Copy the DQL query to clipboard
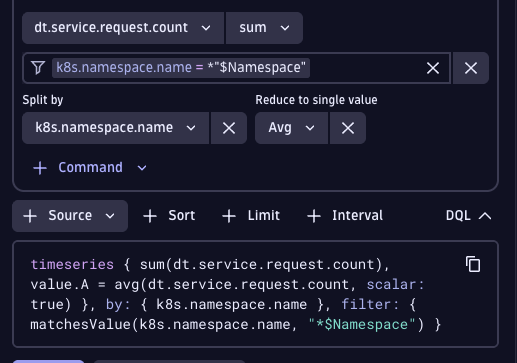The width and height of the screenshot is (517, 363). click(473, 264)
